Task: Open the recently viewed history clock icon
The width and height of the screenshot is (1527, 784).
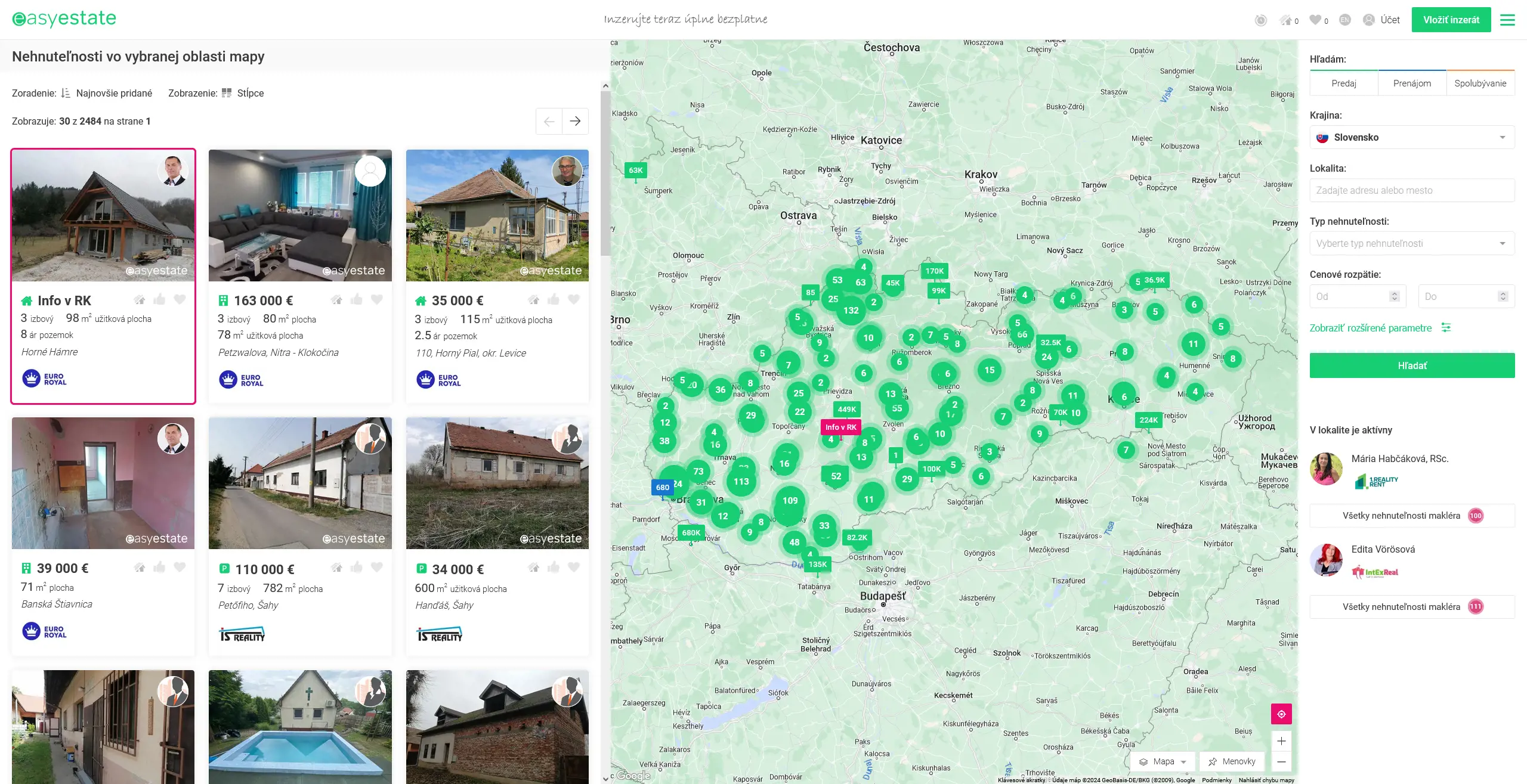Action: click(1260, 20)
